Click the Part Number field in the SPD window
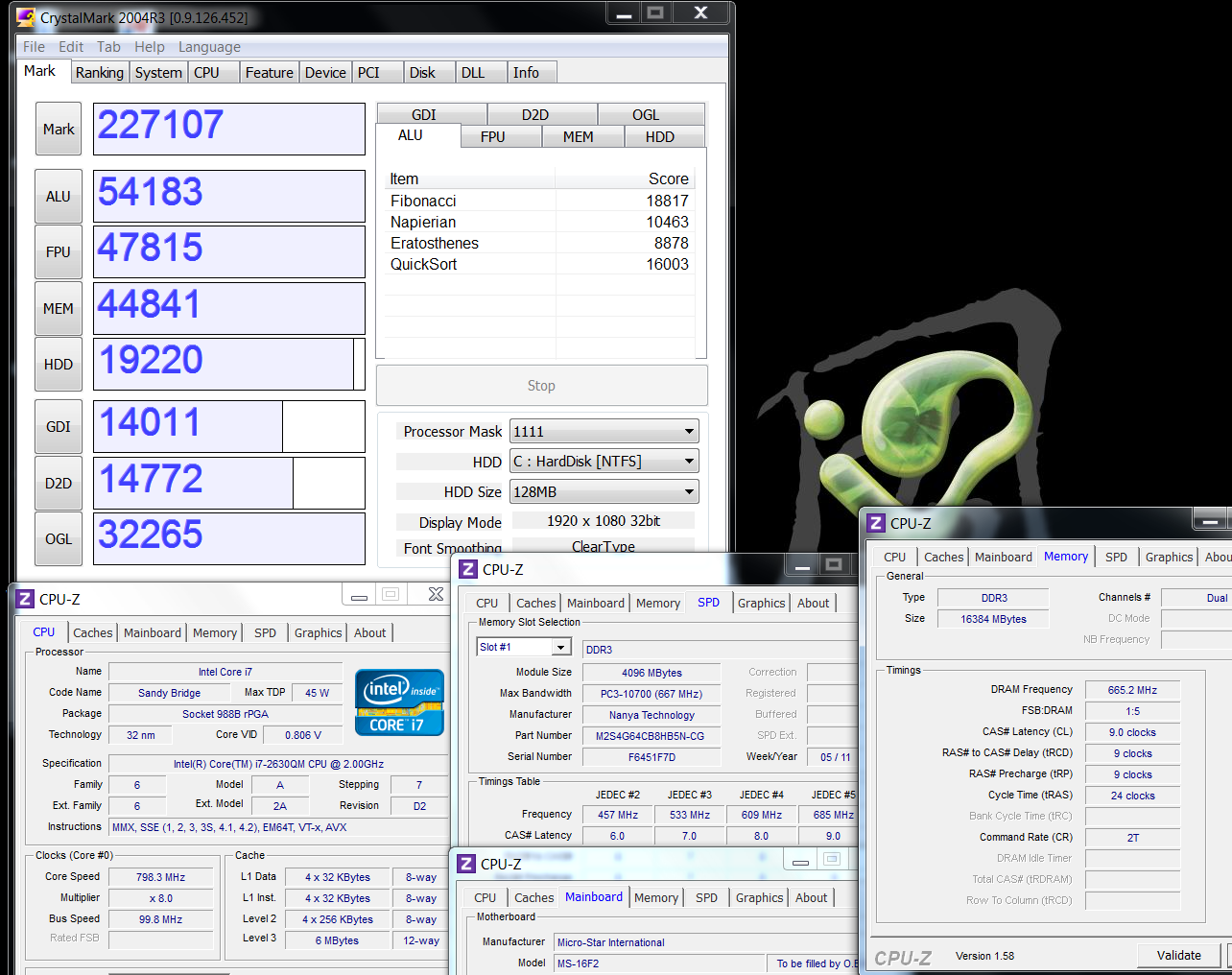Viewport: 1232px width, 975px height. (650, 736)
